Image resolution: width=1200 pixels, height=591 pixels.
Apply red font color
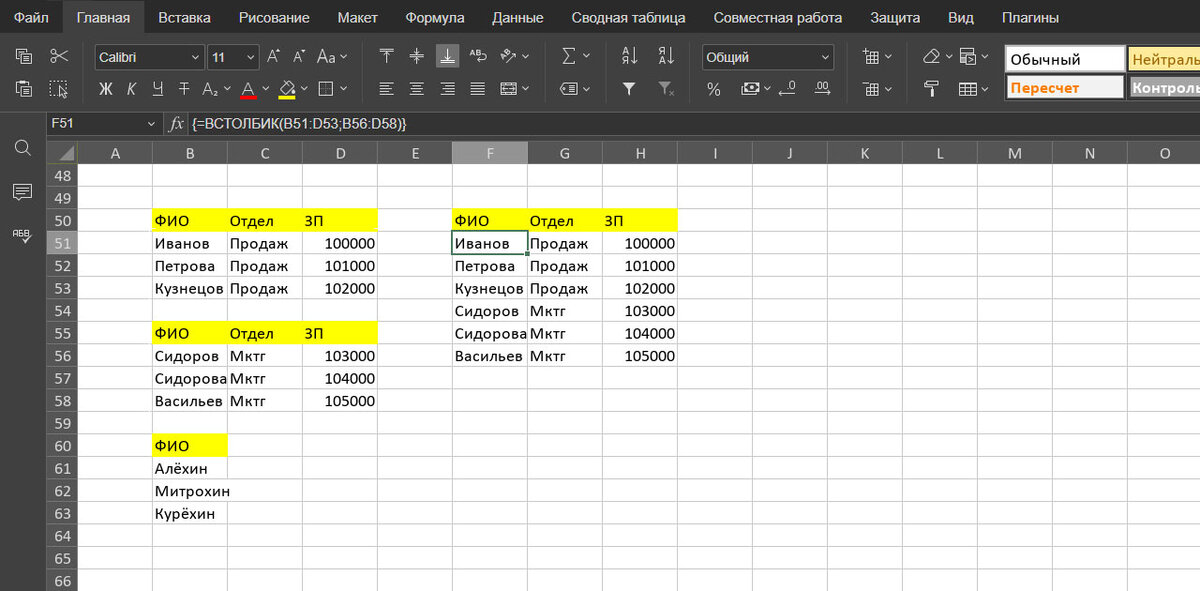pos(248,89)
